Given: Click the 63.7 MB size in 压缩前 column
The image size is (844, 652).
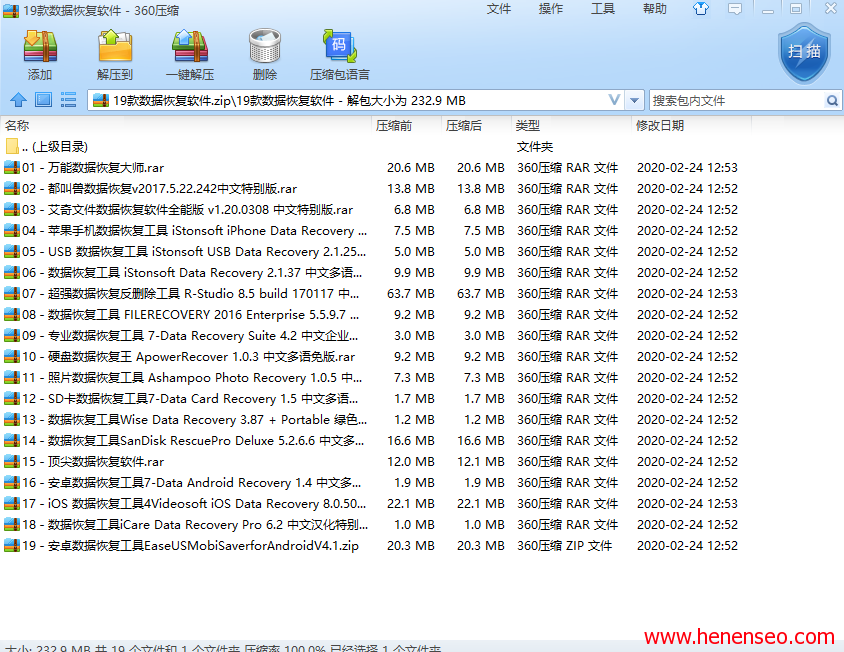Looking at the screenshot, I should 411,293.
